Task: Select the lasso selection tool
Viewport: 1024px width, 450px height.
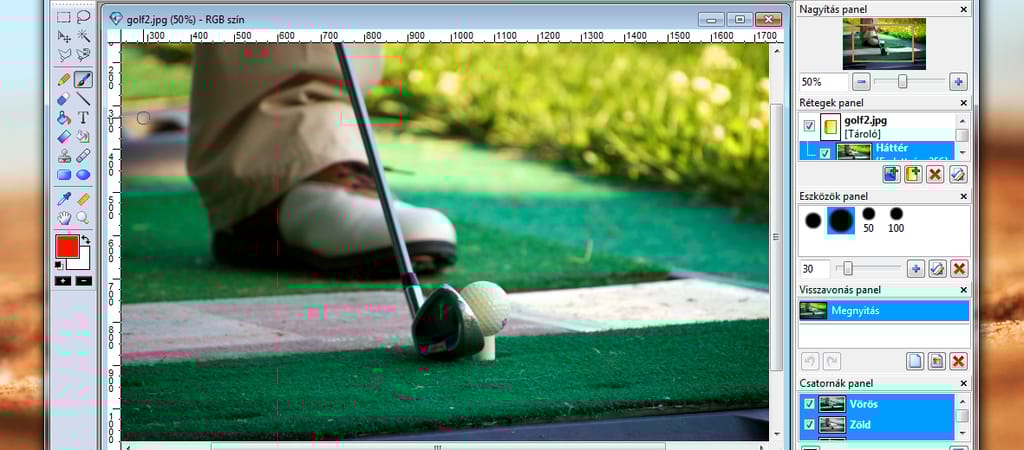Action: [x=83, y=17]
